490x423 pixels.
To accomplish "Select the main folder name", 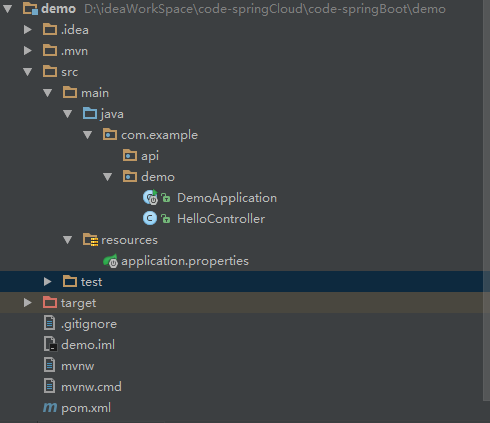I will point(95,93).
